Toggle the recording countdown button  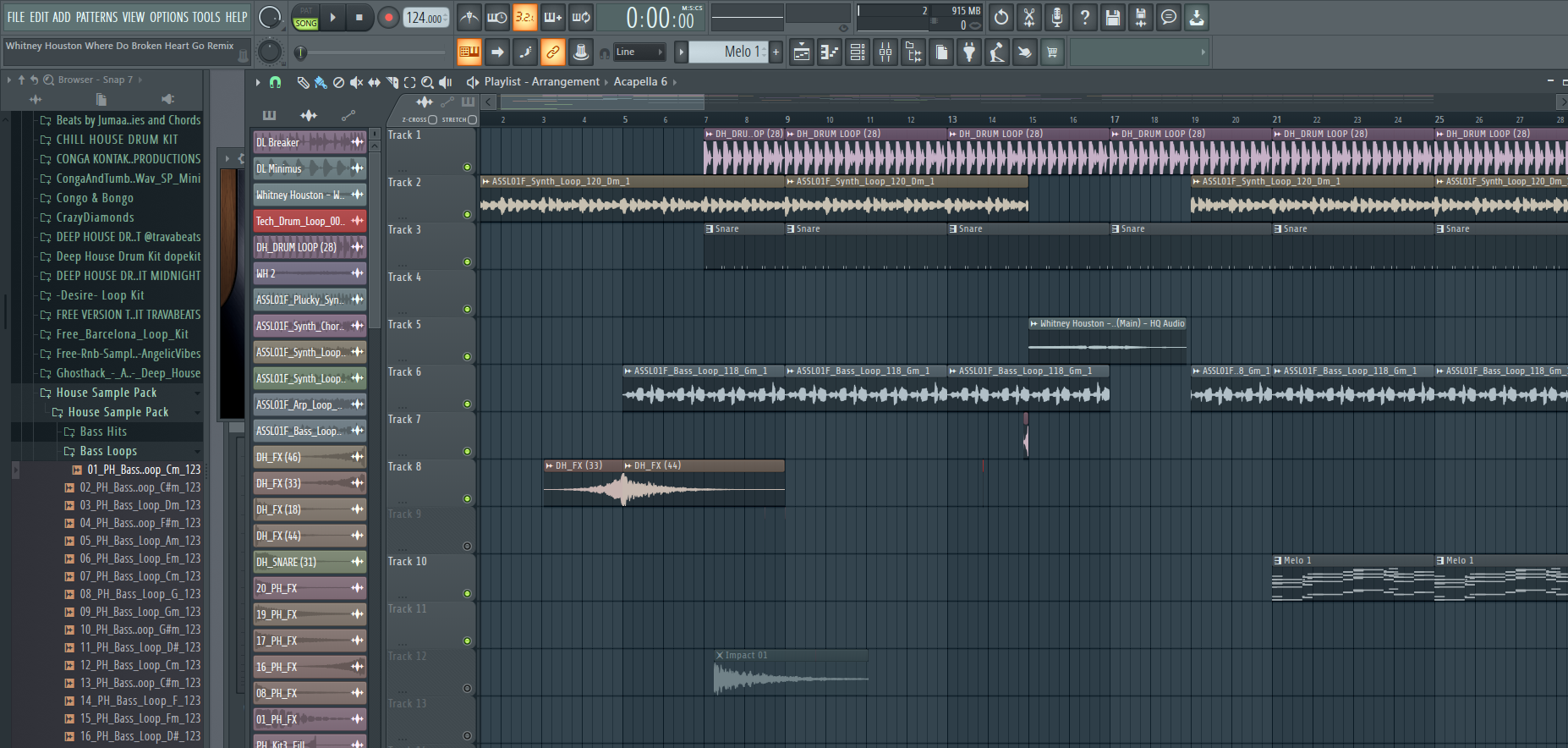click(525, 17)
